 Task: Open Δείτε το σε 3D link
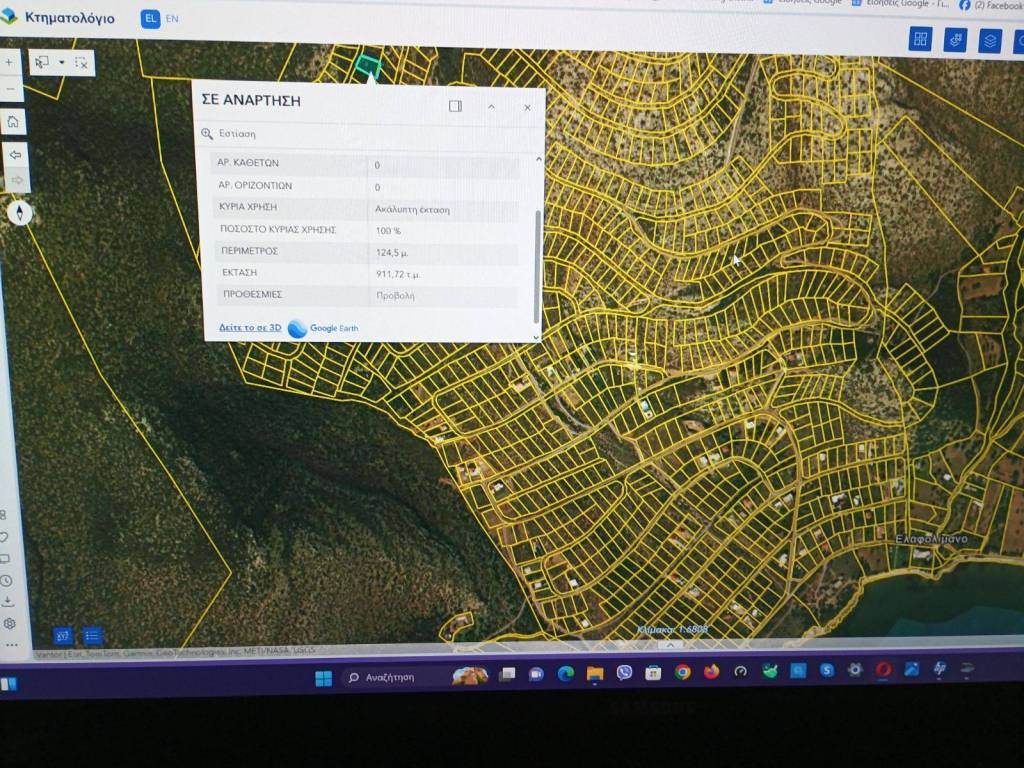click(250, 327)
